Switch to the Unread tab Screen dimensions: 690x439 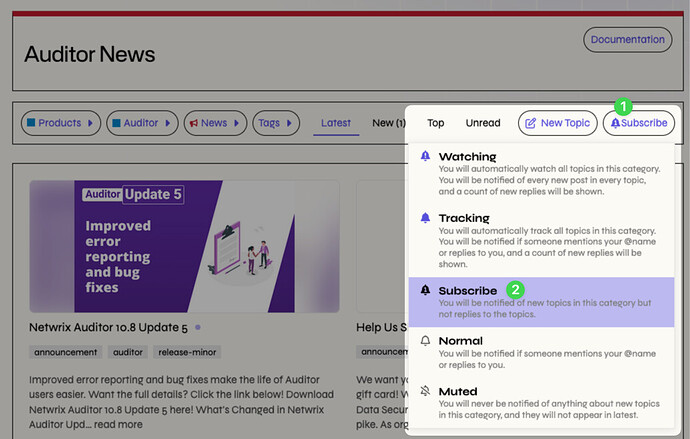(483, 123)
